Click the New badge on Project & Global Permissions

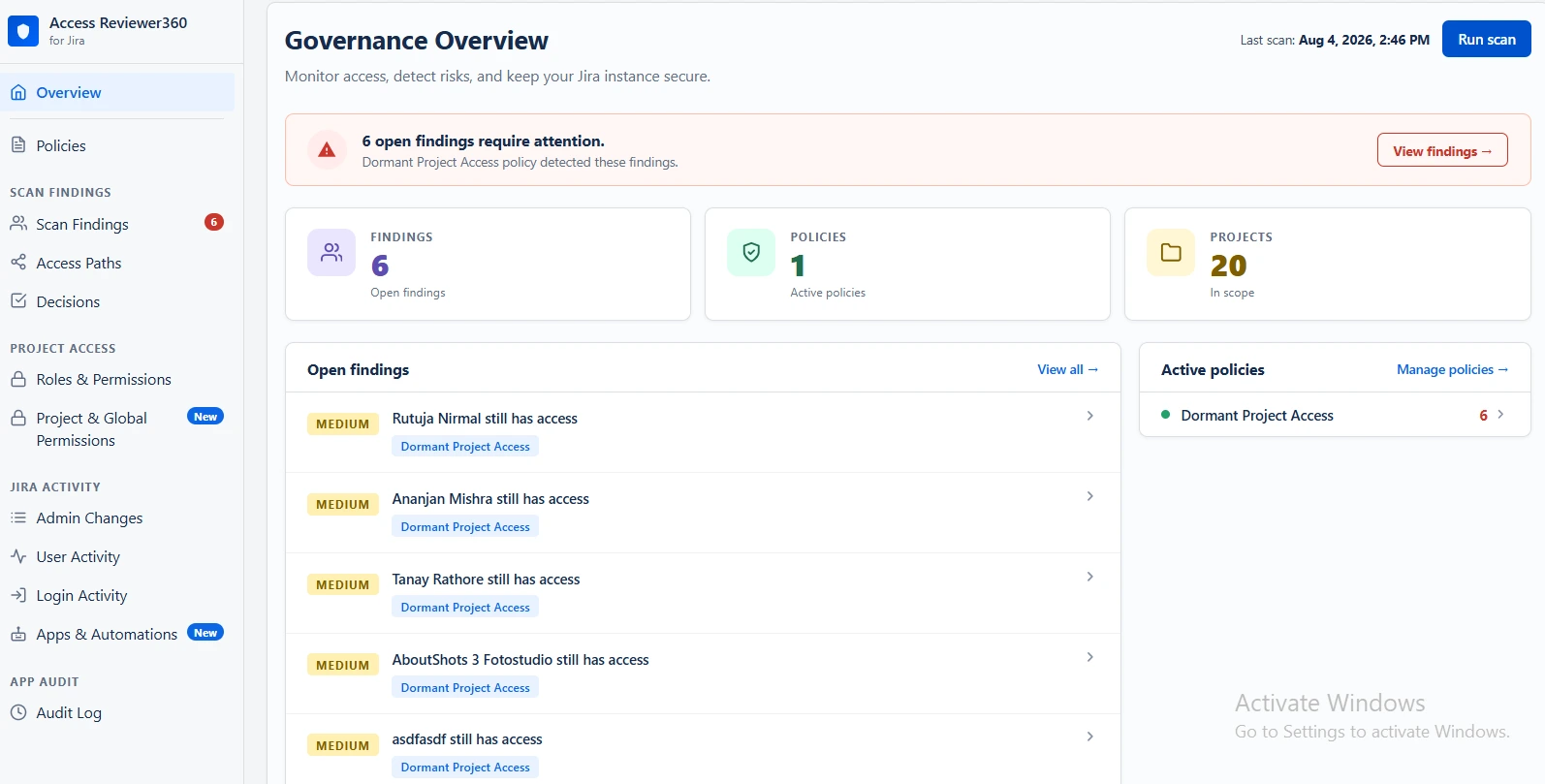(205, 417)
